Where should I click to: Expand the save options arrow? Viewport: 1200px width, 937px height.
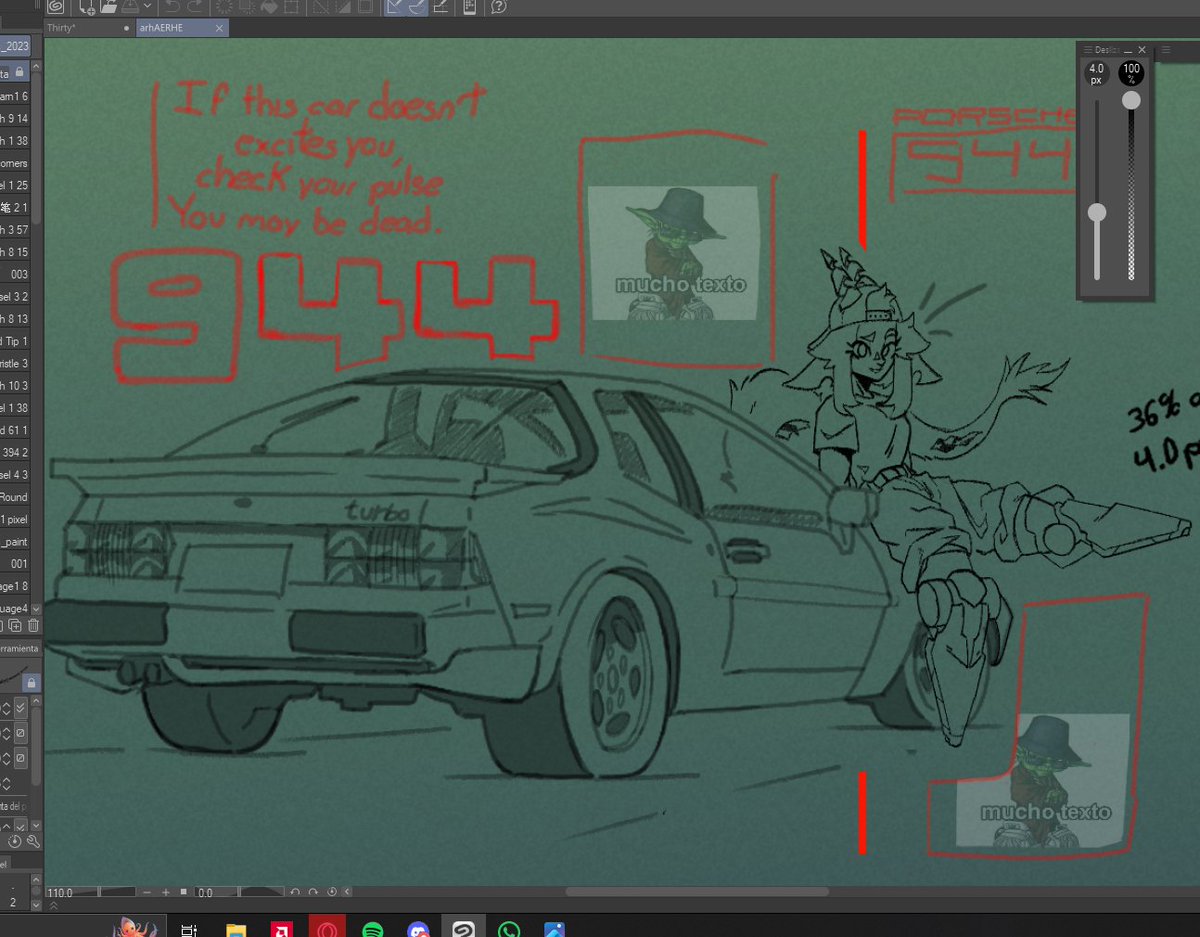pos(147,7)
